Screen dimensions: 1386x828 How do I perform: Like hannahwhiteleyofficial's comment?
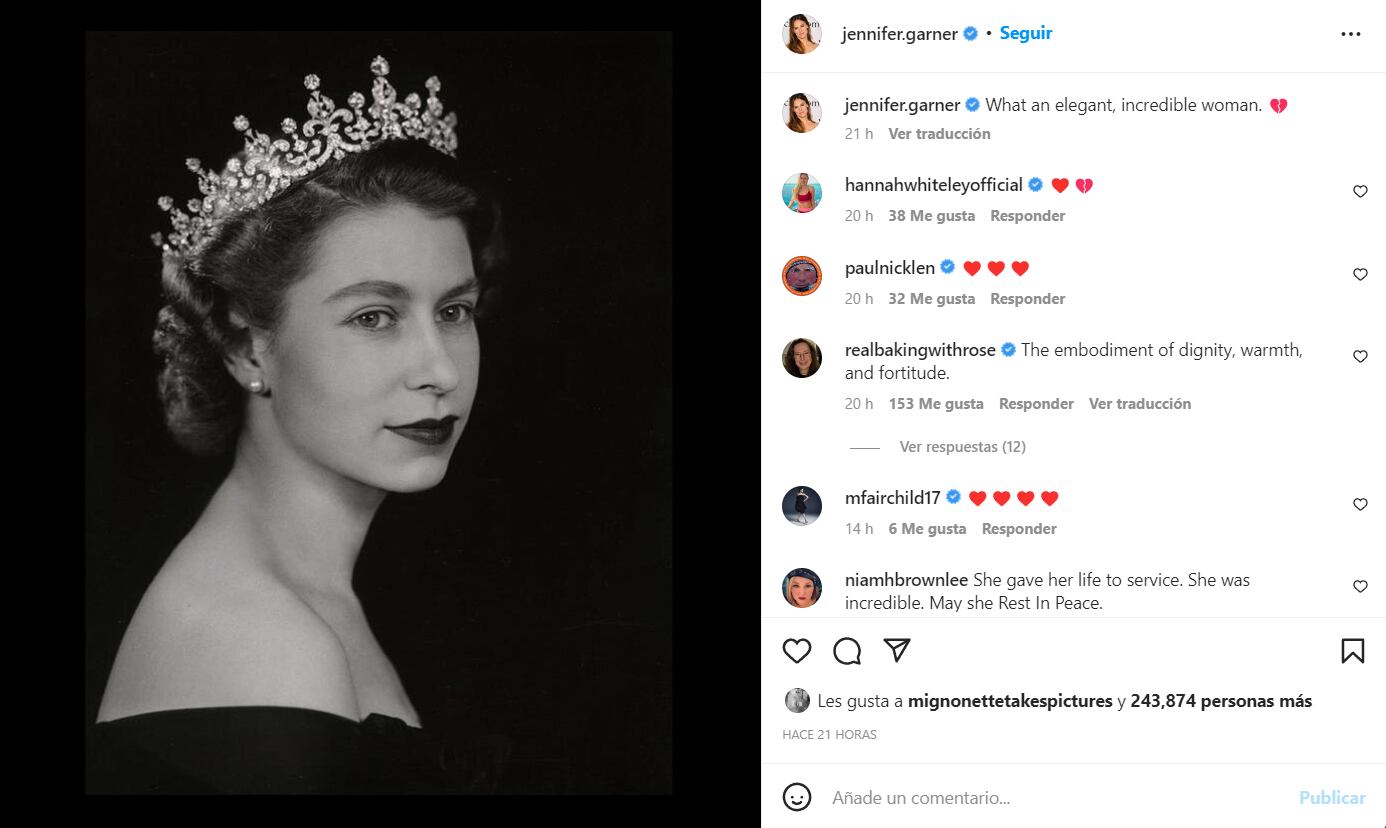click(1360, 192)
